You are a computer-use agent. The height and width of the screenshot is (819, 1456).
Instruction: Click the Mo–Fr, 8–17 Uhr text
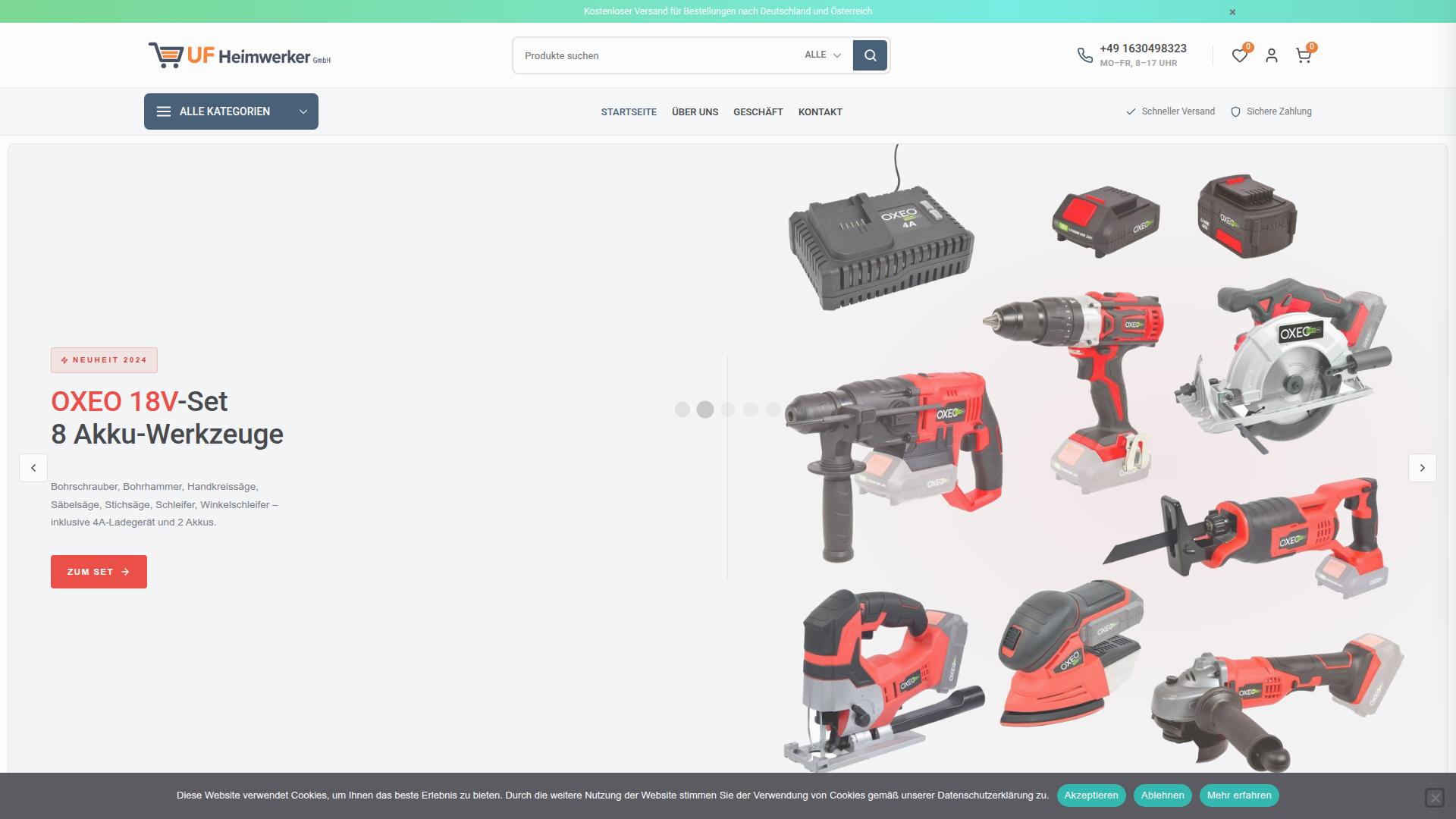click(1138, 64)
